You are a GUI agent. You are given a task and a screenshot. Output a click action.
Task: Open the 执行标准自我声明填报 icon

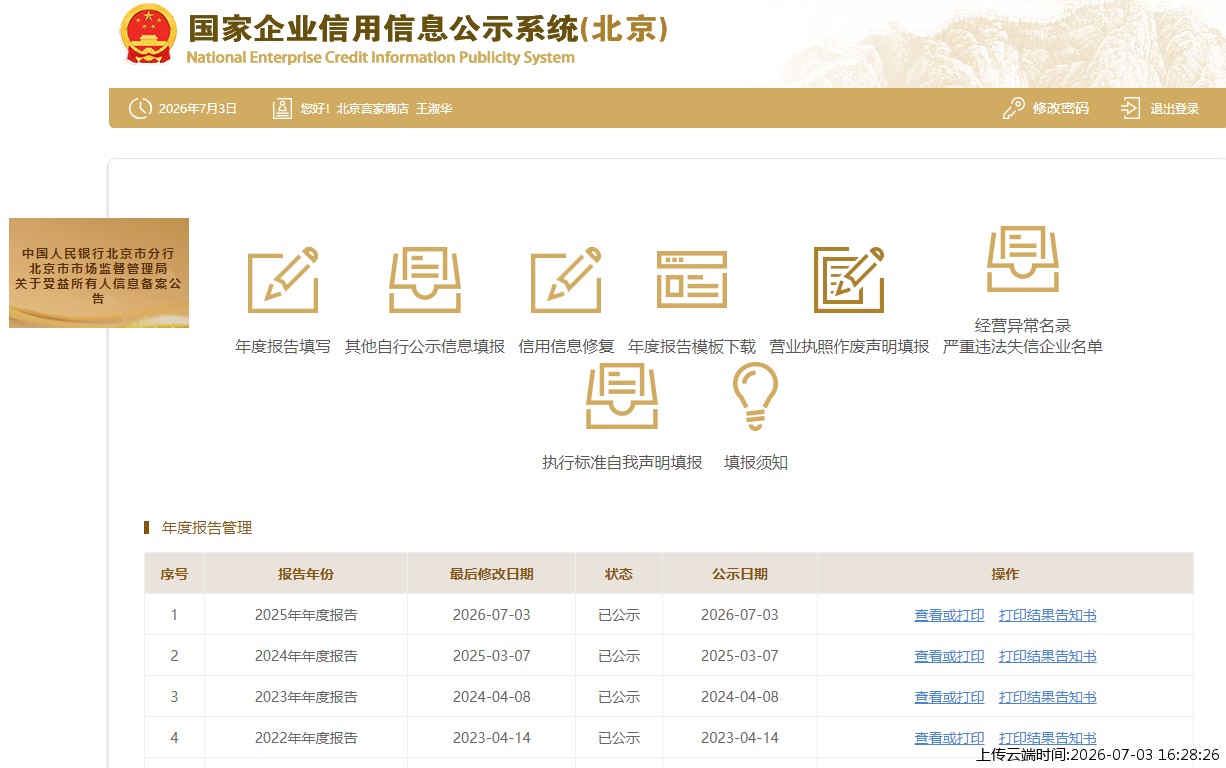pyautogui.click(x=622, y=396)
